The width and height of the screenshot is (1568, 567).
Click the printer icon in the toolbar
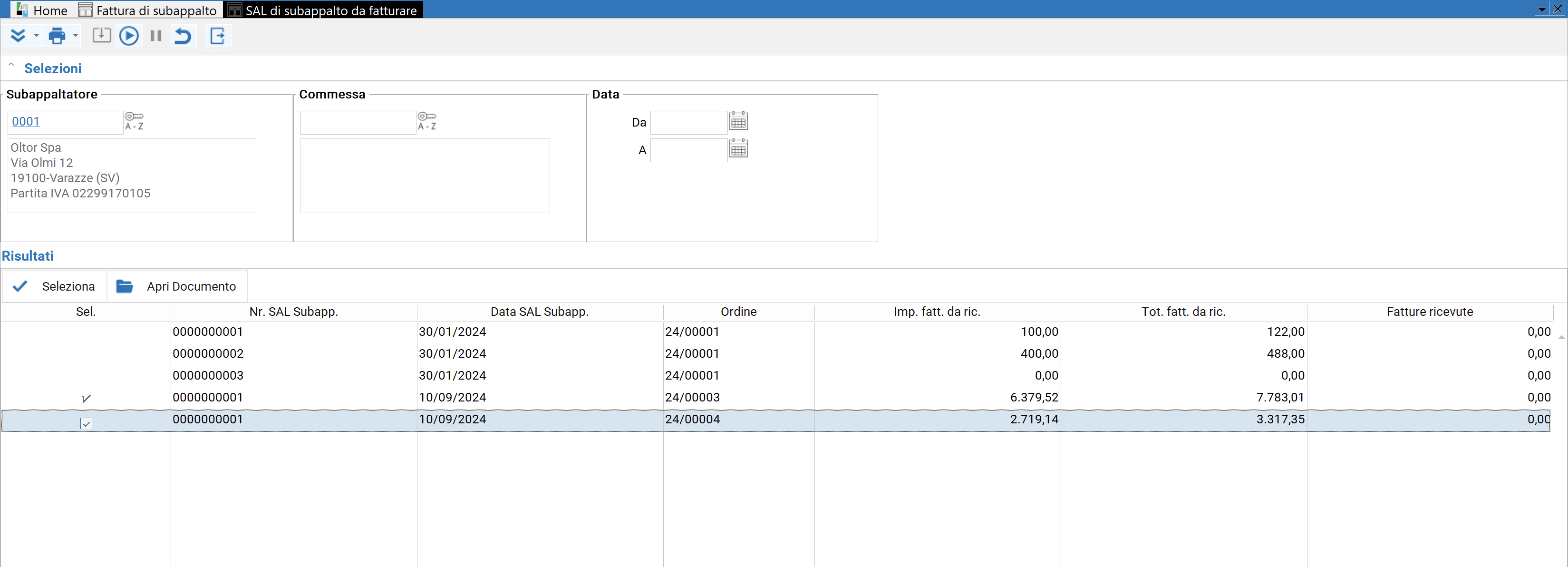(57, 36)
